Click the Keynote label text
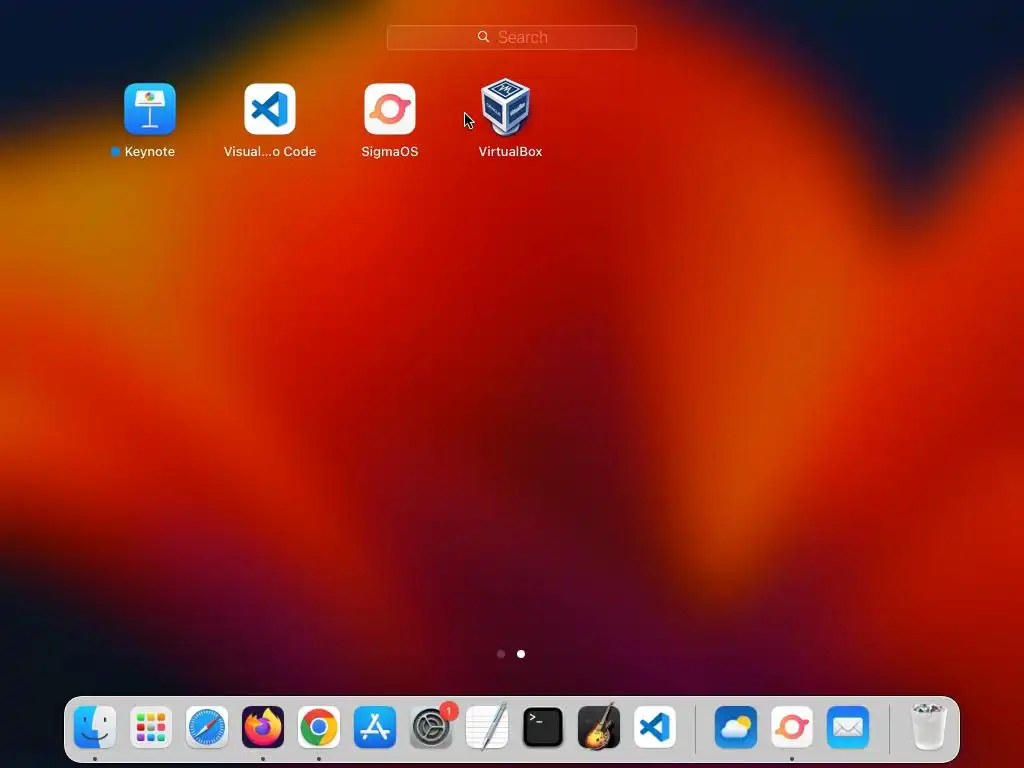The width and height of the screenshot is (1024, 768). (150, 152)
